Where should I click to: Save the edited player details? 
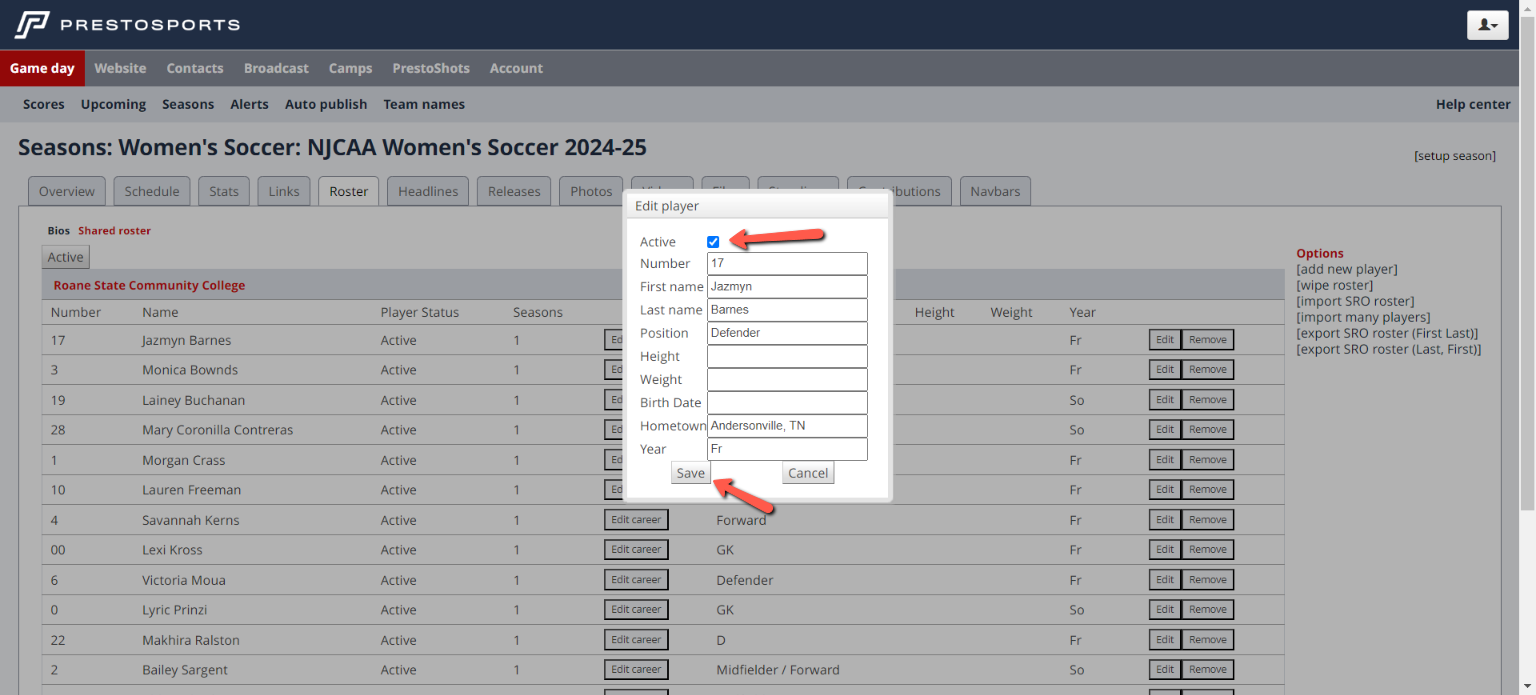tap(690, 473)
